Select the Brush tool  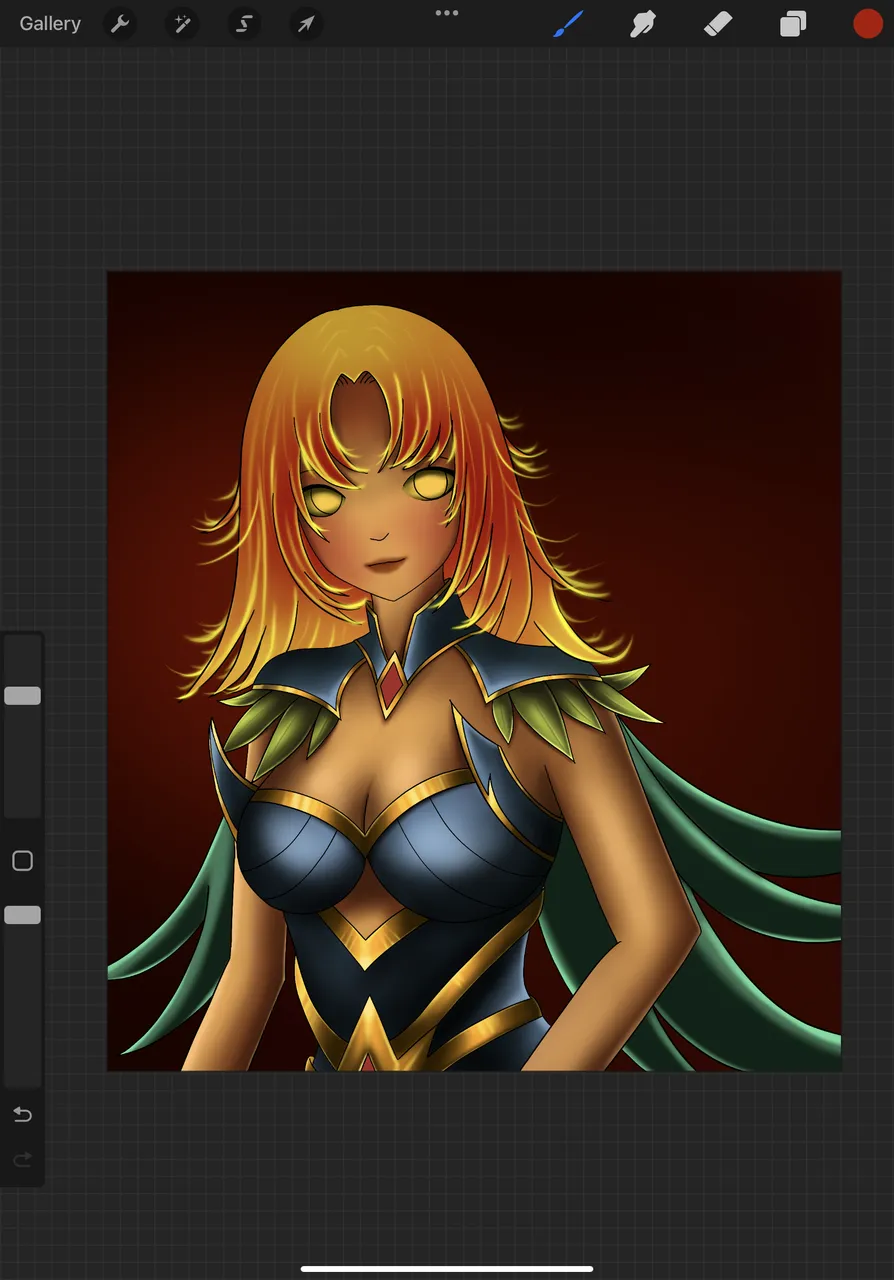(568, 24)
